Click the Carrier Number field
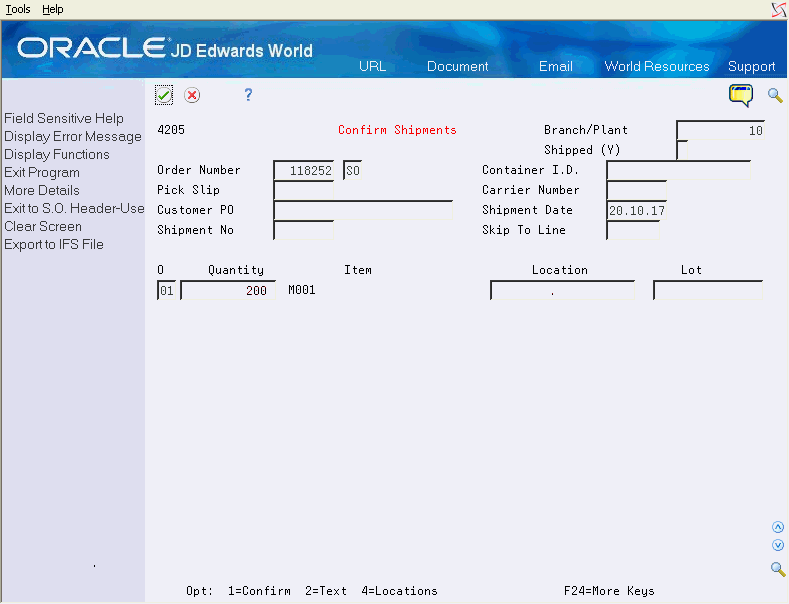Image resolution: width=789 pixels, height=604 pixels. (637, 190)
